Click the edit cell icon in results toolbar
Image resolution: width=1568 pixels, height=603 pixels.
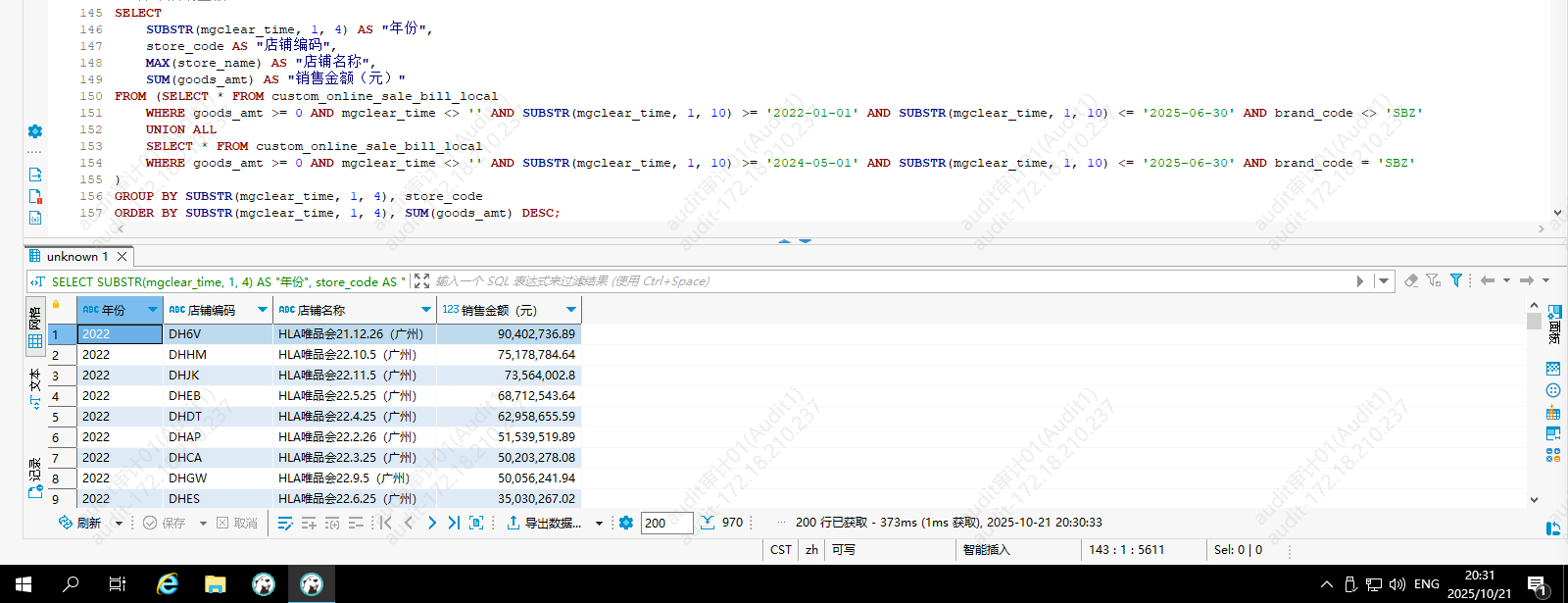click(x=285, y=523)
